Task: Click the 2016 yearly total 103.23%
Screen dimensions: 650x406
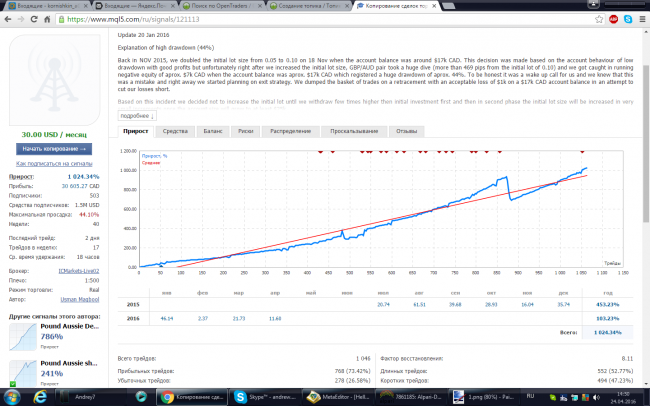Action: click(607, 318)
